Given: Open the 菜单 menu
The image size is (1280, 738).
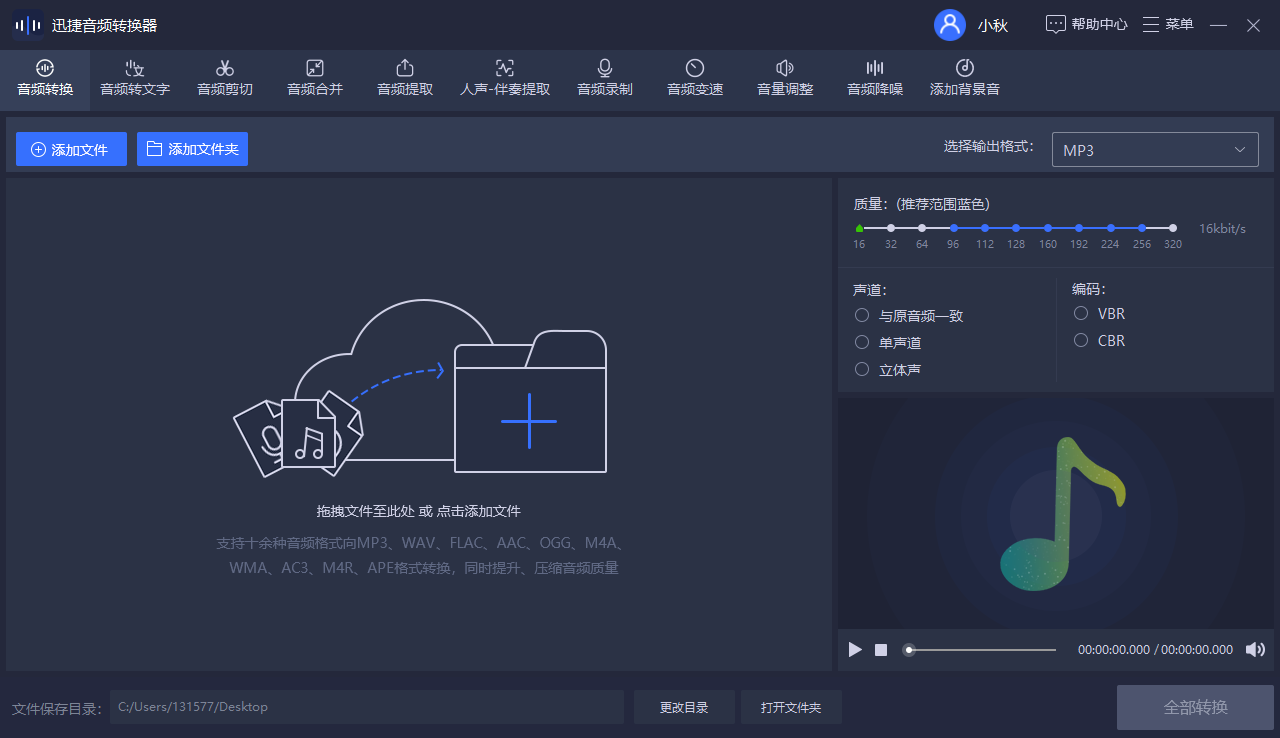Looking at the screenshot, I should 1168,25.
